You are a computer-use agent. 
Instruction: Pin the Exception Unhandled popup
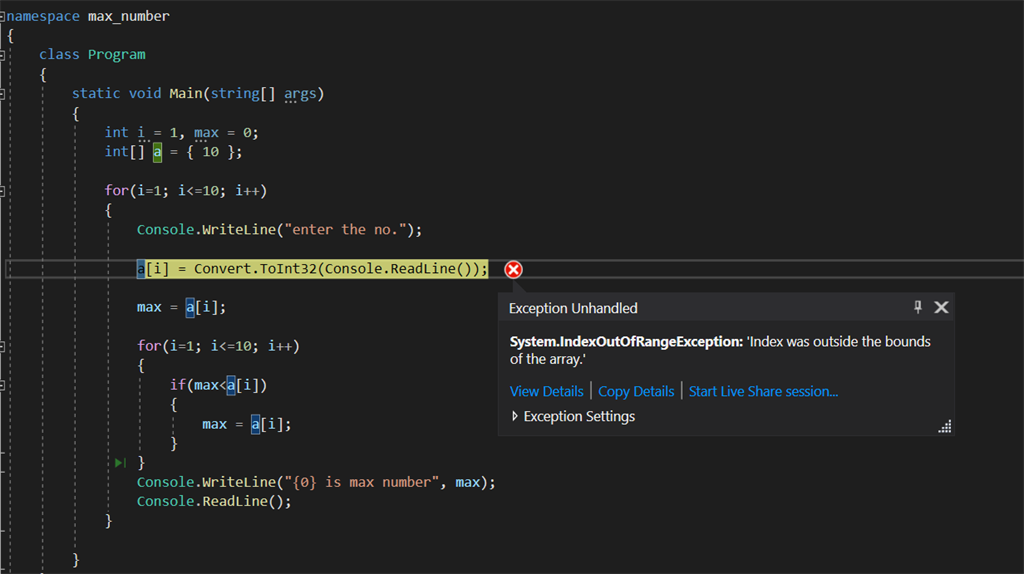tap(918, 307)
